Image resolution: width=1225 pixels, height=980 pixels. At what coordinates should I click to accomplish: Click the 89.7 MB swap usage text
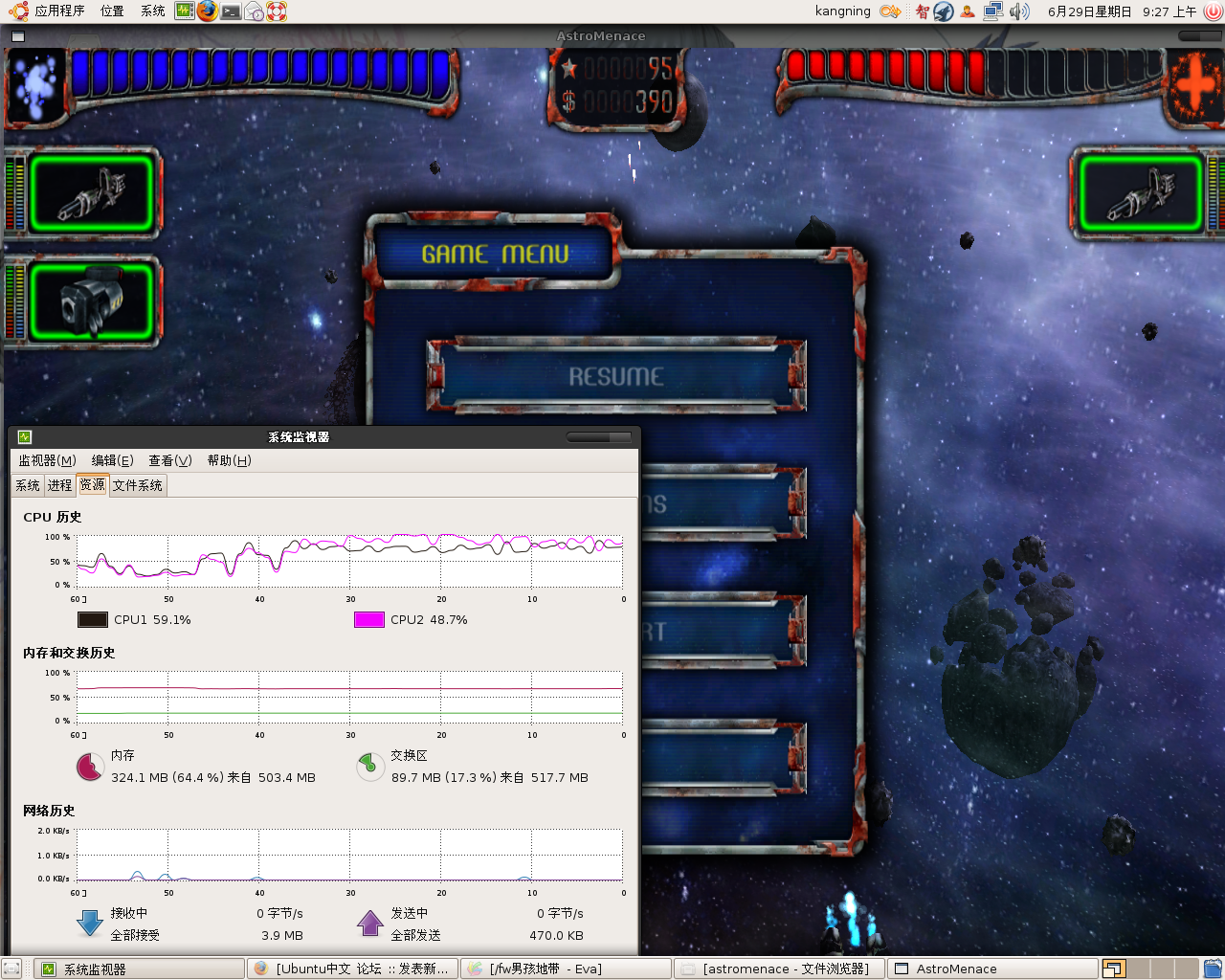[490, 778]
